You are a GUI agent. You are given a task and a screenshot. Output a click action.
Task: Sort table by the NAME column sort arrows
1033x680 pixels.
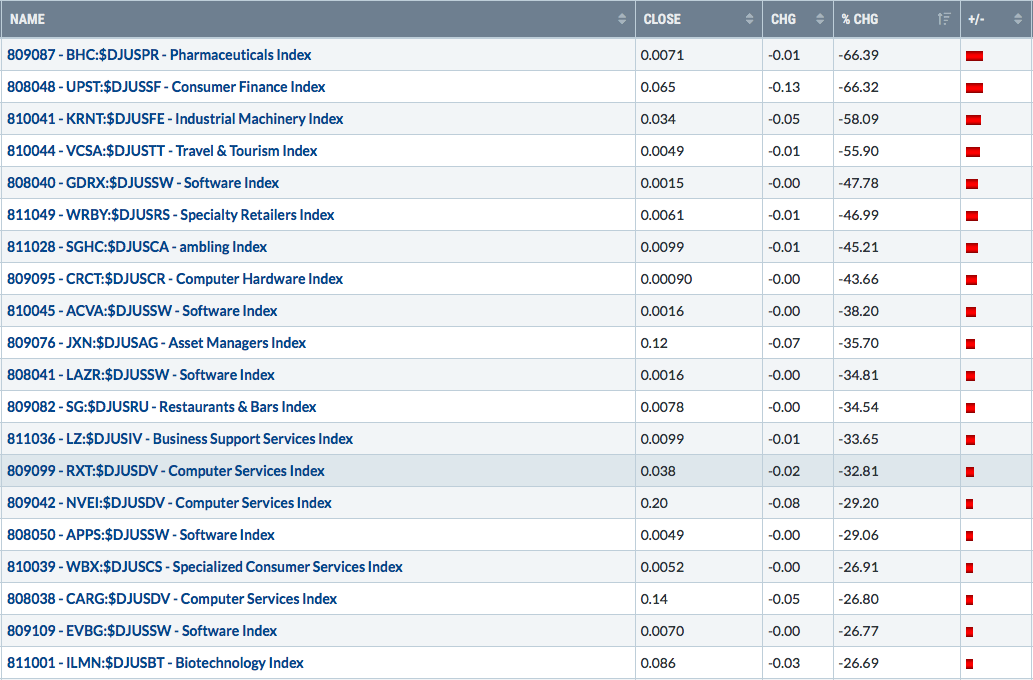coord(622,19)
